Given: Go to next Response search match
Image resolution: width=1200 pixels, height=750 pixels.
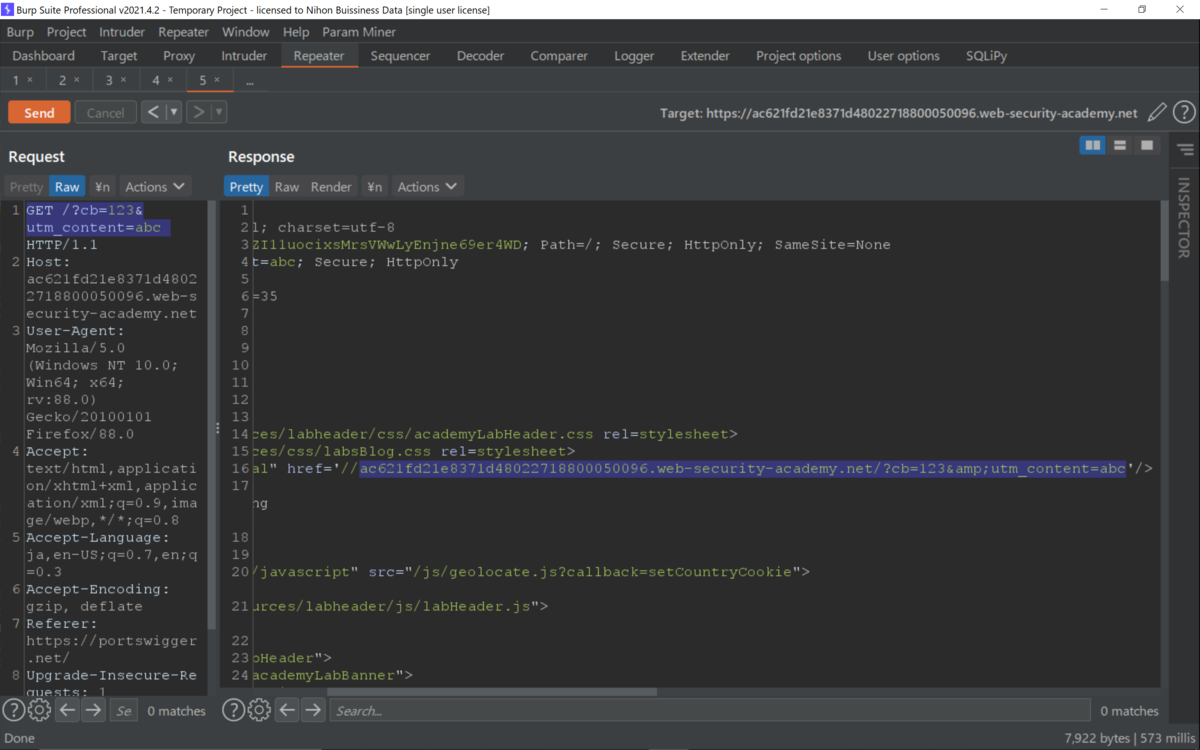Looking at the screenshot, I should pos(313,710).
